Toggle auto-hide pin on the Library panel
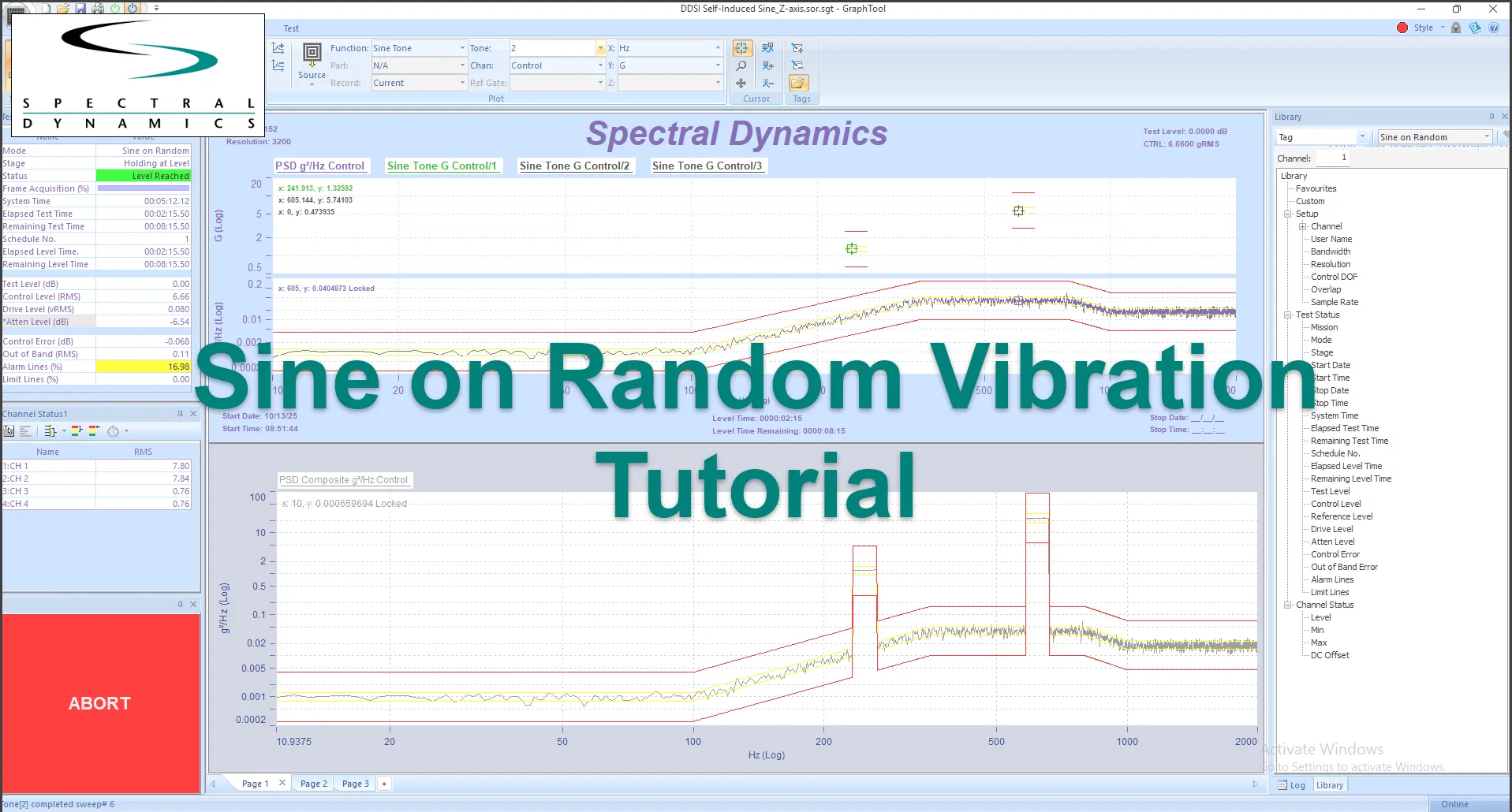This screenshot has height=812, width=1512. [x=1491, y=116]
